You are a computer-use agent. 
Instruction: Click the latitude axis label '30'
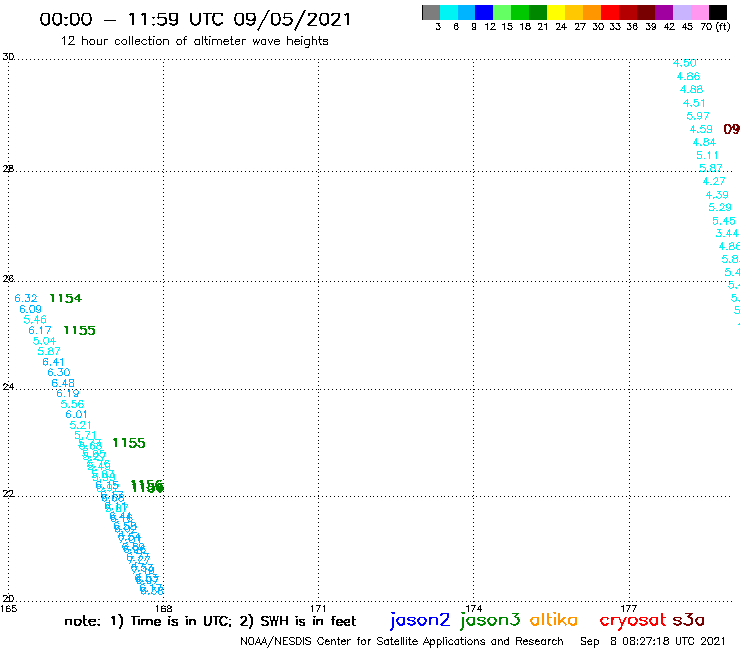[x=8, y=57]
